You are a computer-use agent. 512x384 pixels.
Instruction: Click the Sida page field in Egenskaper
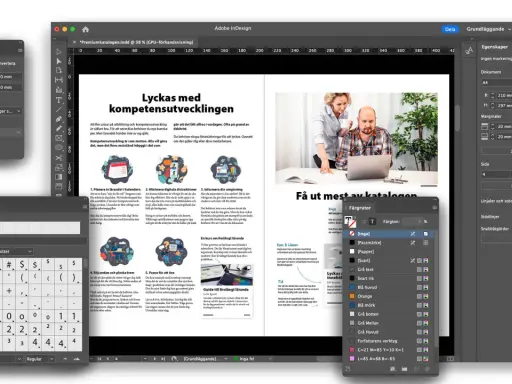(x=496, y=174)
